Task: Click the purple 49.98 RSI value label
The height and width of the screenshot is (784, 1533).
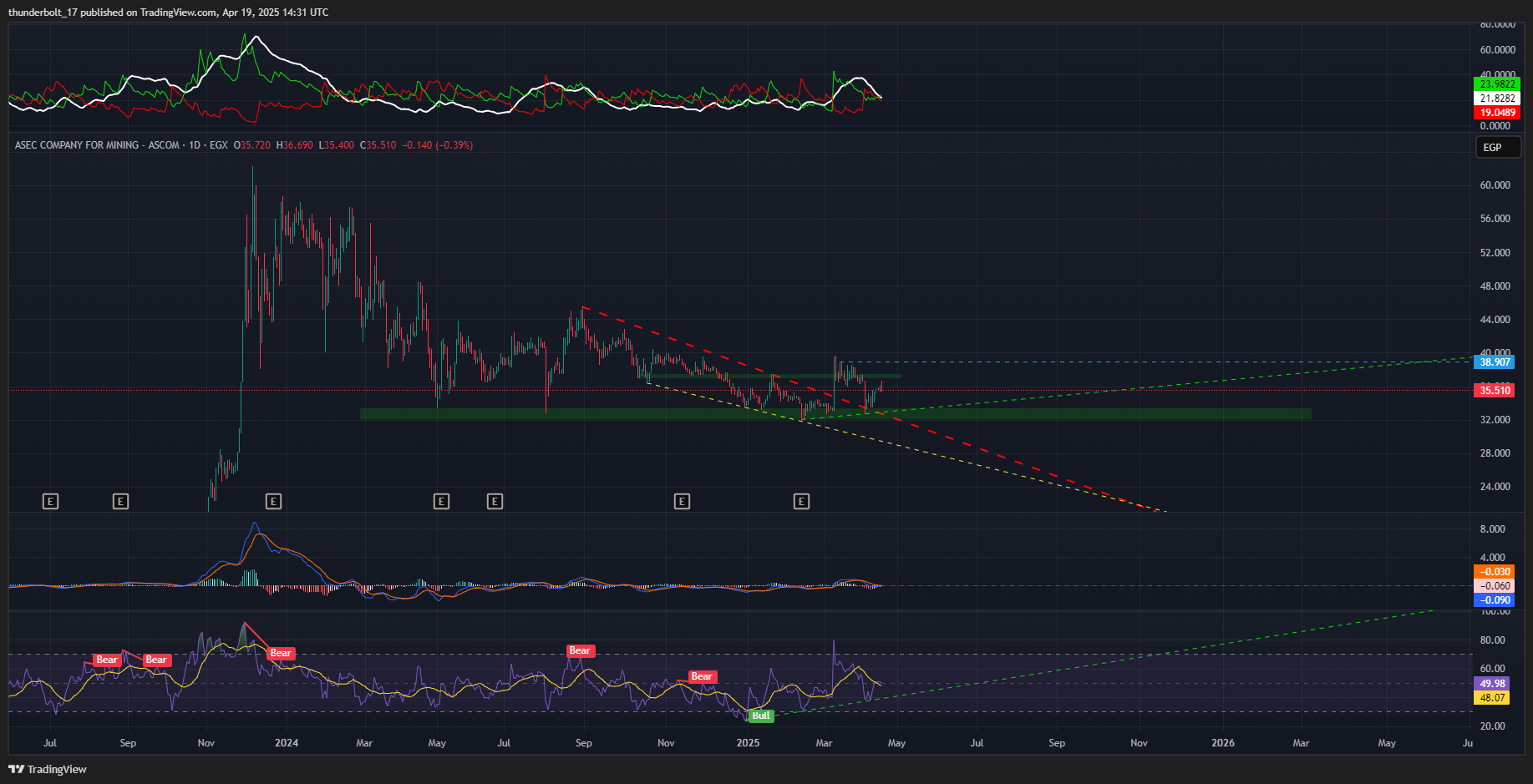Action: click(1492, 683)
